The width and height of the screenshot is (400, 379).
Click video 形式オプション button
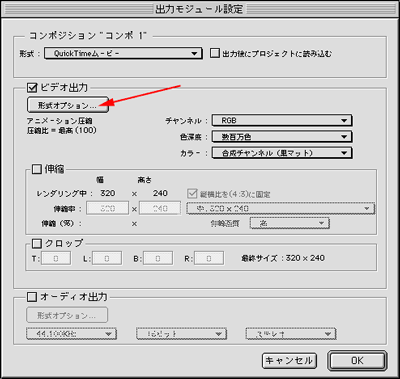pos(68,105)
